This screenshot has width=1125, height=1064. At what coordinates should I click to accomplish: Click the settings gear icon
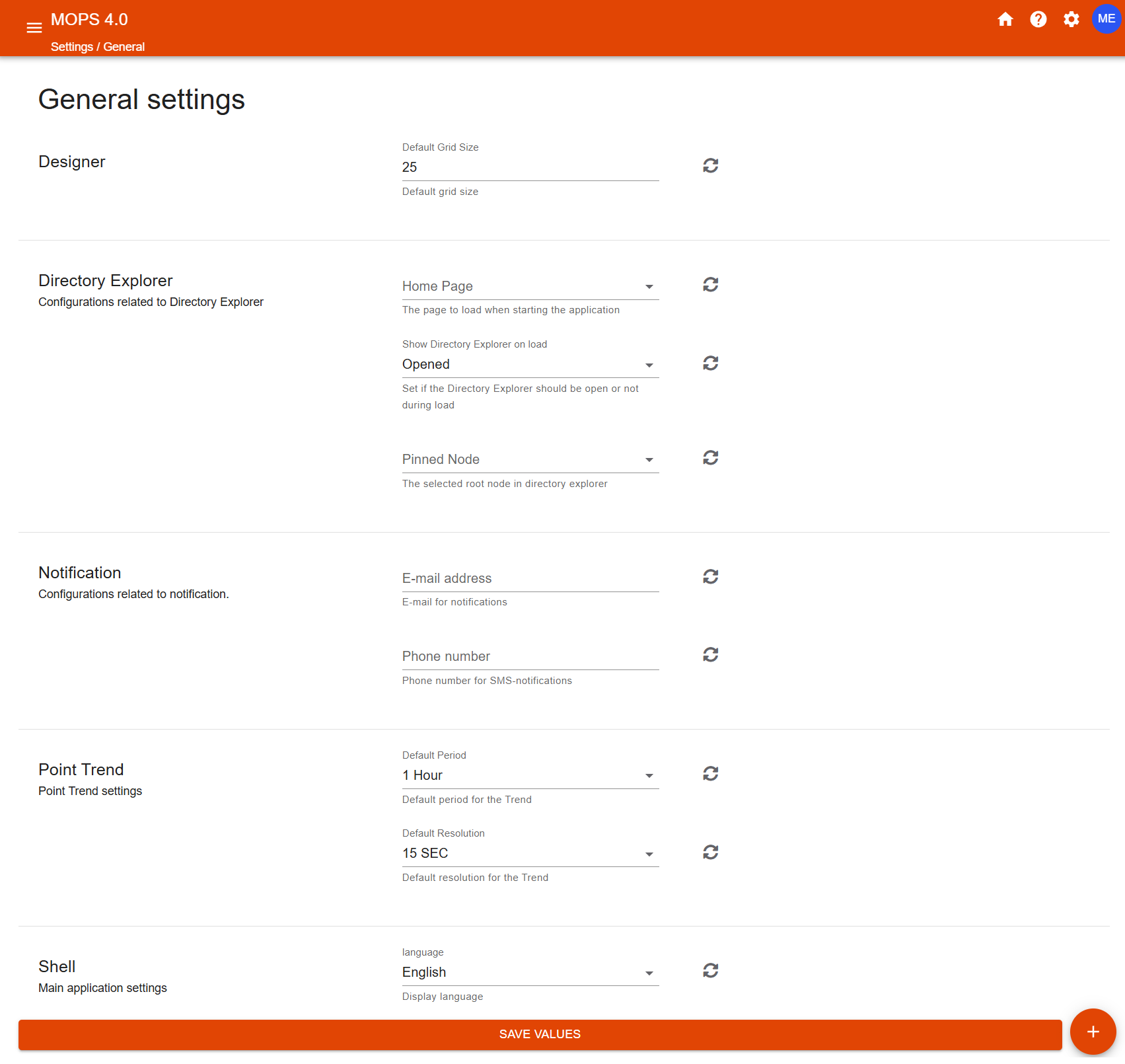click(x=1071, y=19)
